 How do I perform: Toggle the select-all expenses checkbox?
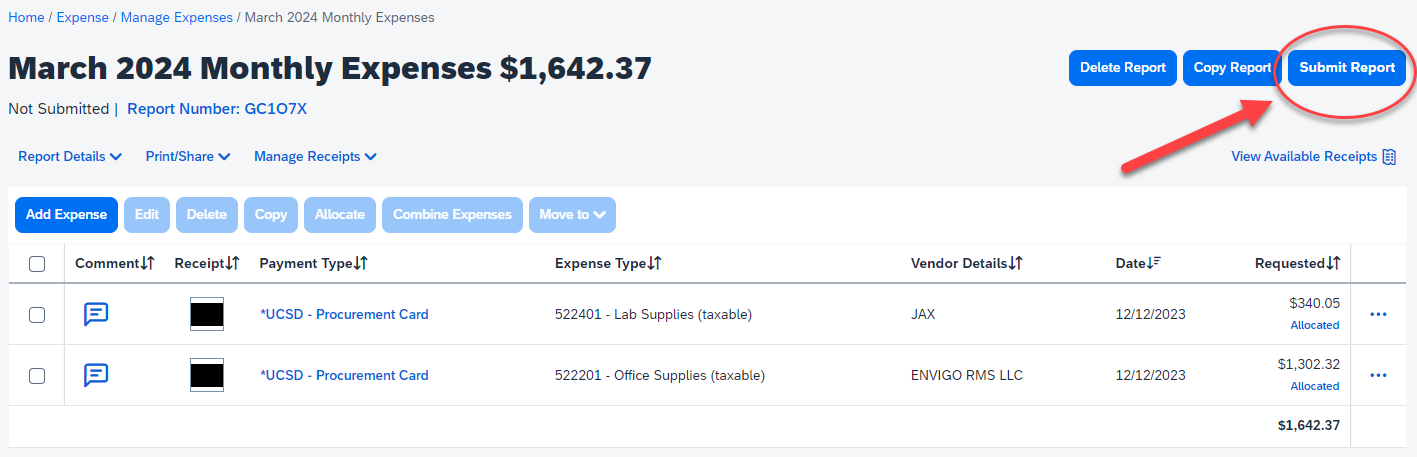click(x=37, y=264)
